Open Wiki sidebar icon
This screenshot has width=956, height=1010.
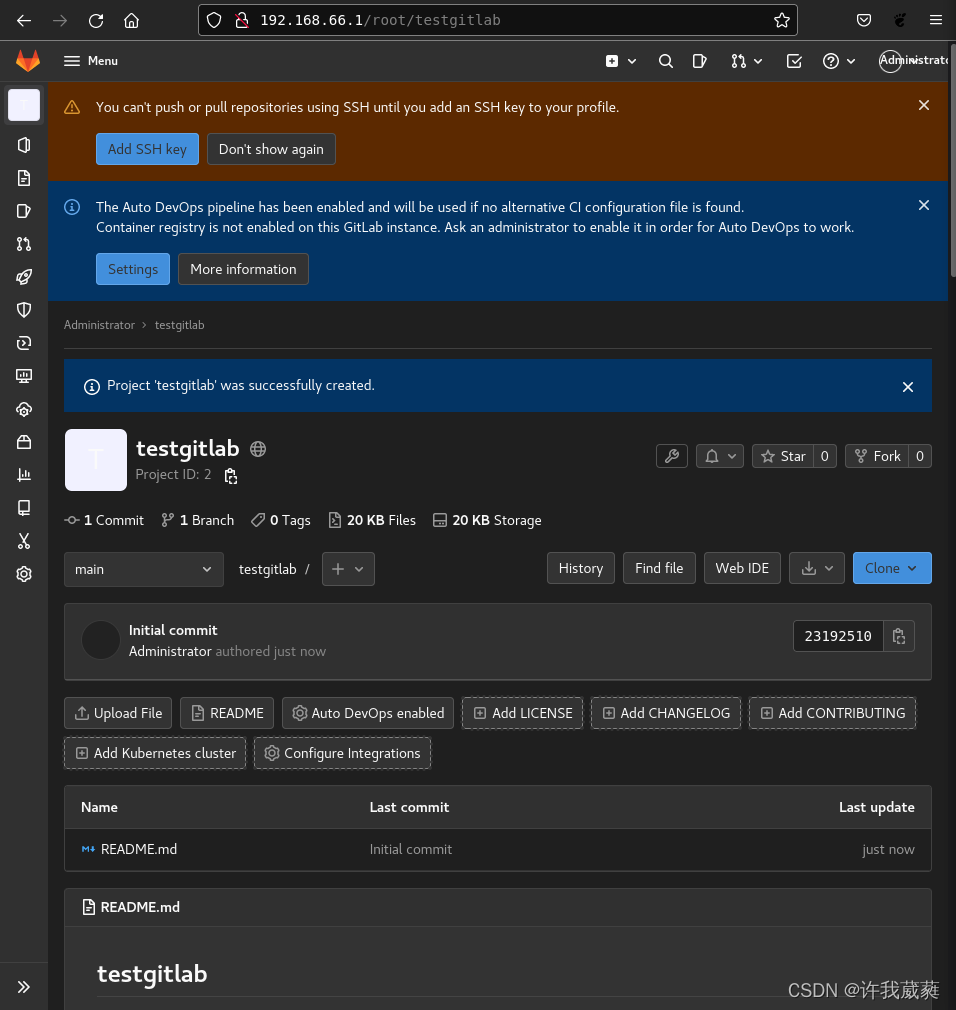(x=24, y=508)
